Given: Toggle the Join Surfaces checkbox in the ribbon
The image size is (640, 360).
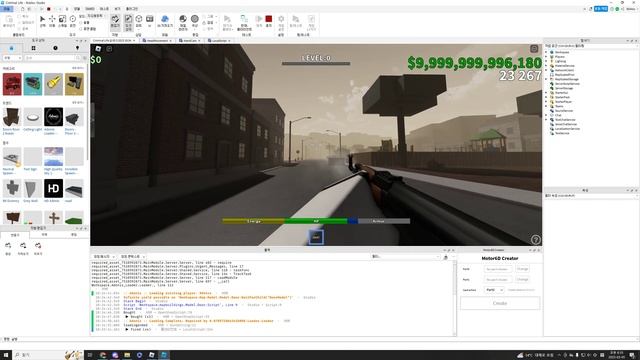Looking at the screenshot, I should point(81,29).
